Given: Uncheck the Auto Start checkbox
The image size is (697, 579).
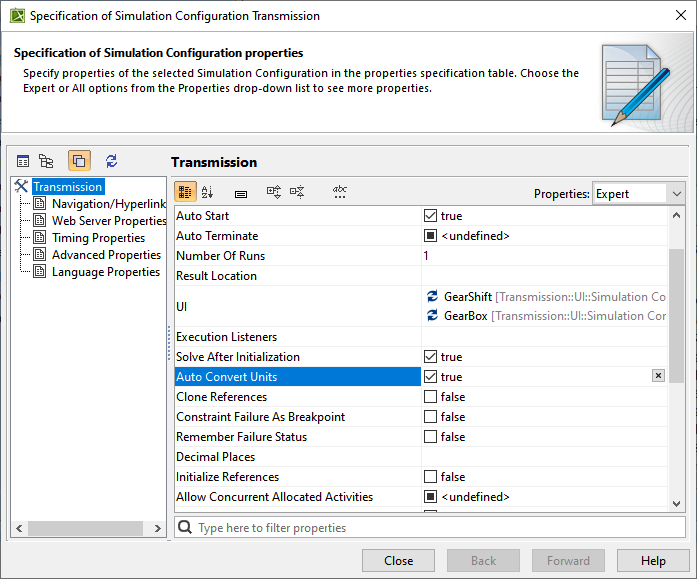Looking at the screenshot, I should [430, 216].
